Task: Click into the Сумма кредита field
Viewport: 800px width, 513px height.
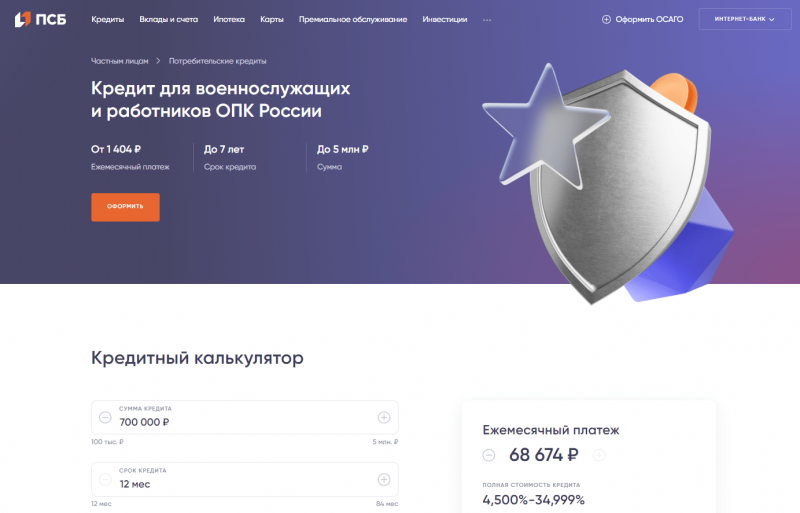Action: (x=240, y=422)
